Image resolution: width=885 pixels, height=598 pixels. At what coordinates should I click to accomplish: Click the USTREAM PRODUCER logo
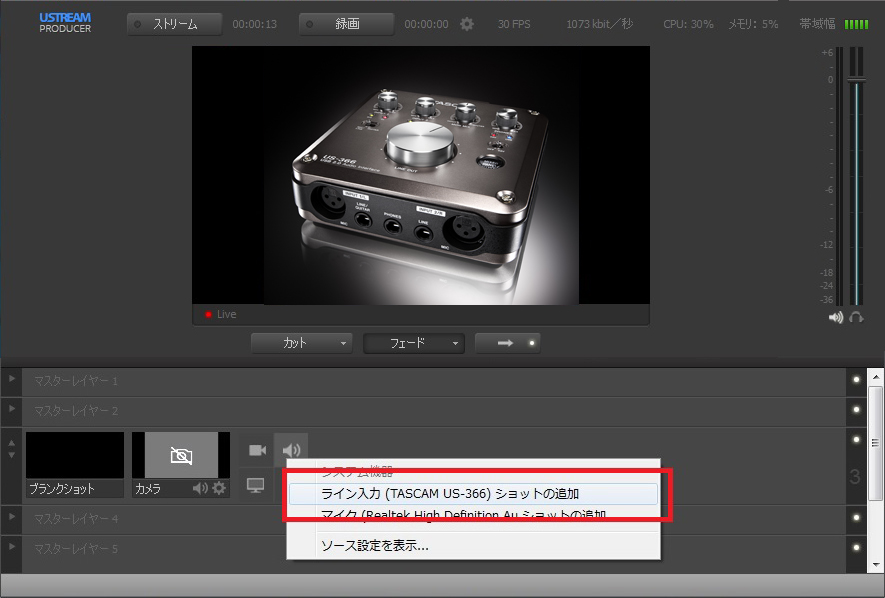tap(65, 23)
